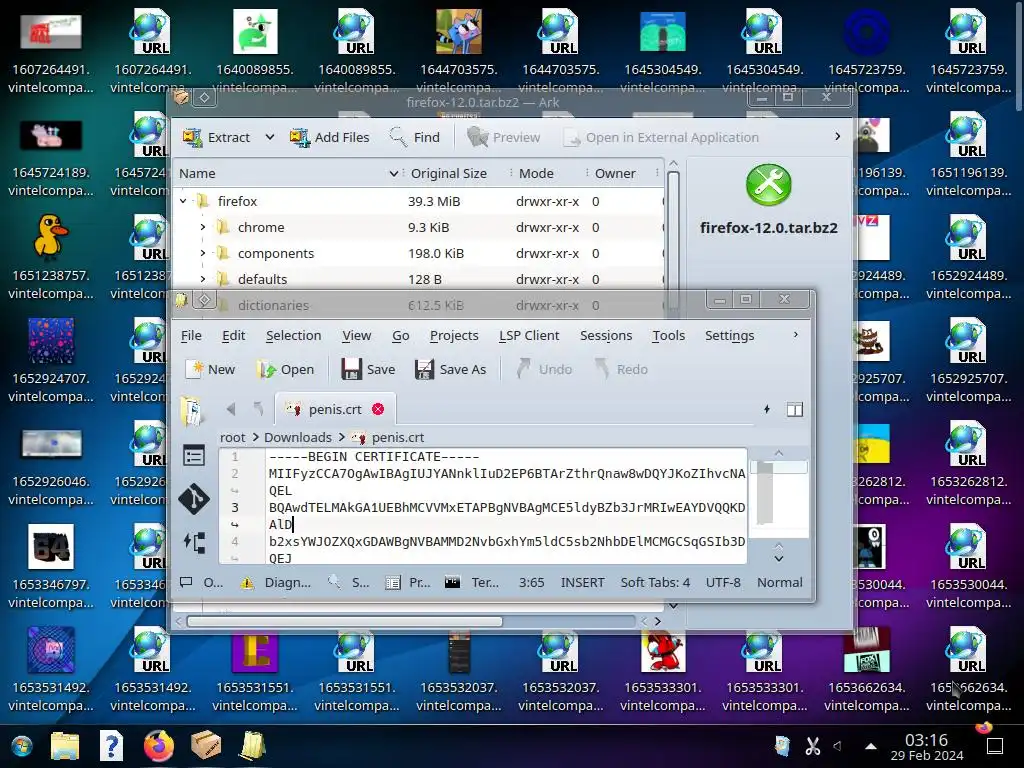1024x768 pixels.
Task: Open Kate documents sidebar icon
Action: pos(193,411)
